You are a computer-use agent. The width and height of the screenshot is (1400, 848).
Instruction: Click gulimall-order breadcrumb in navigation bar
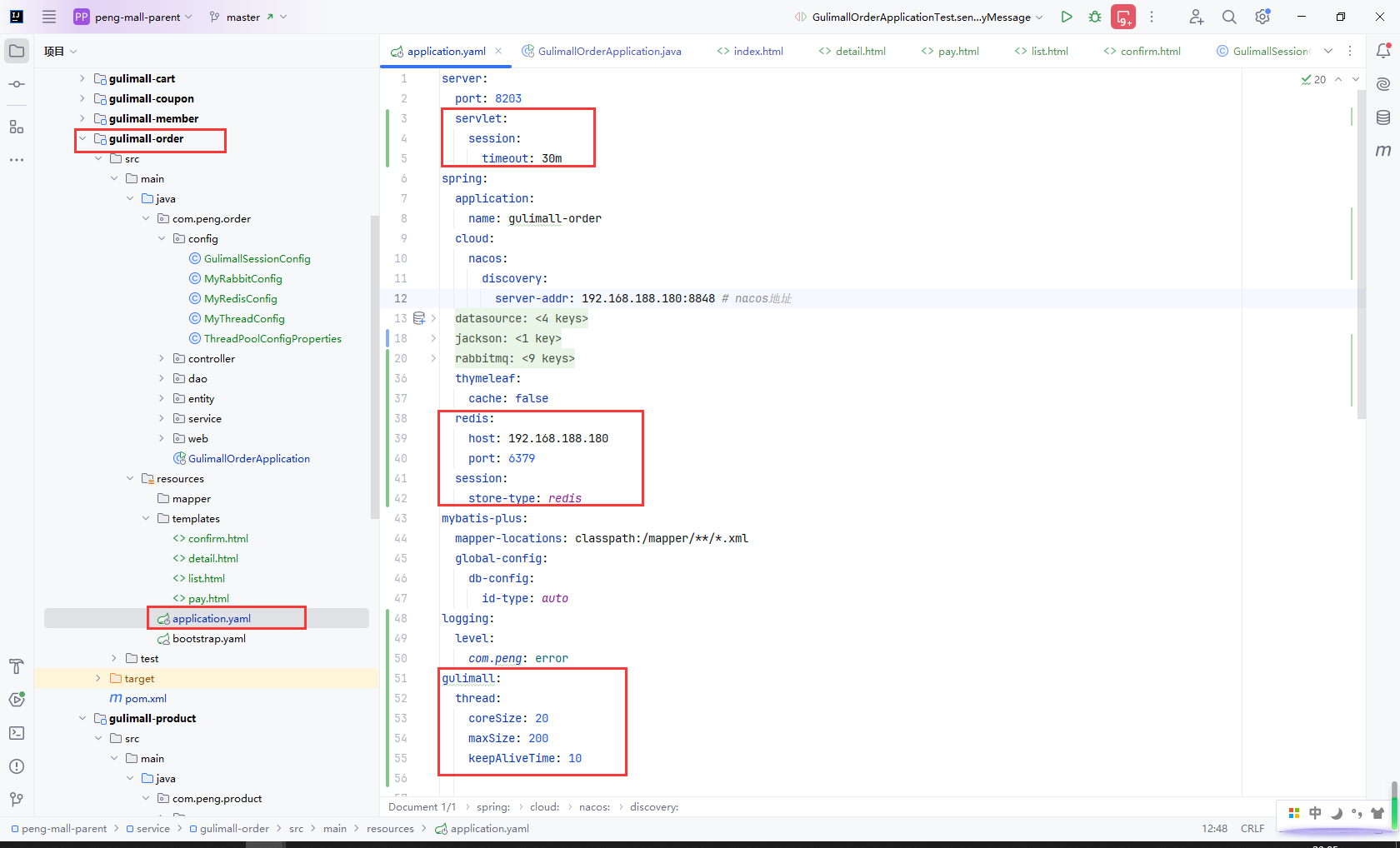point(229,829)
